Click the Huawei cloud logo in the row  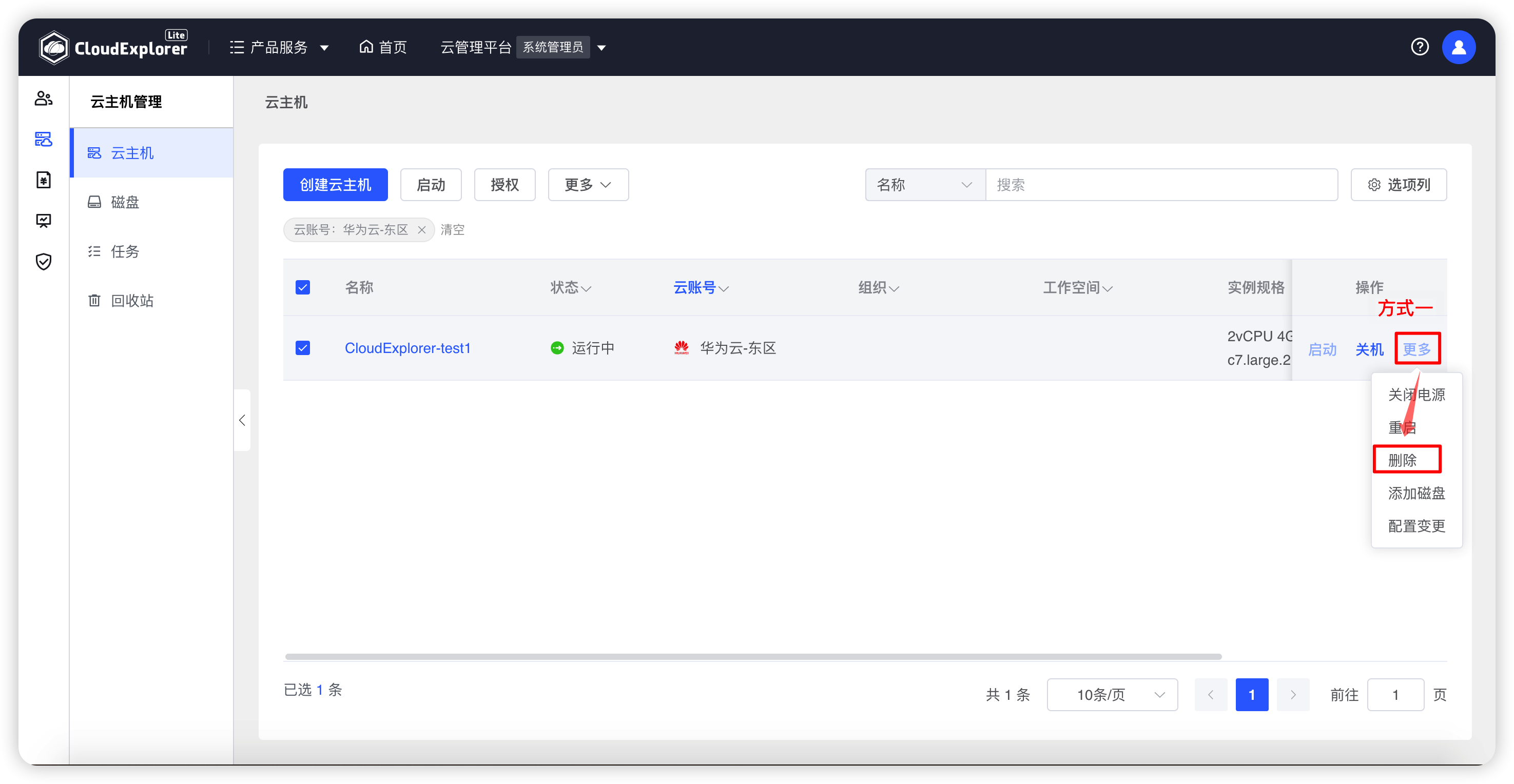[x=681, y=348]
